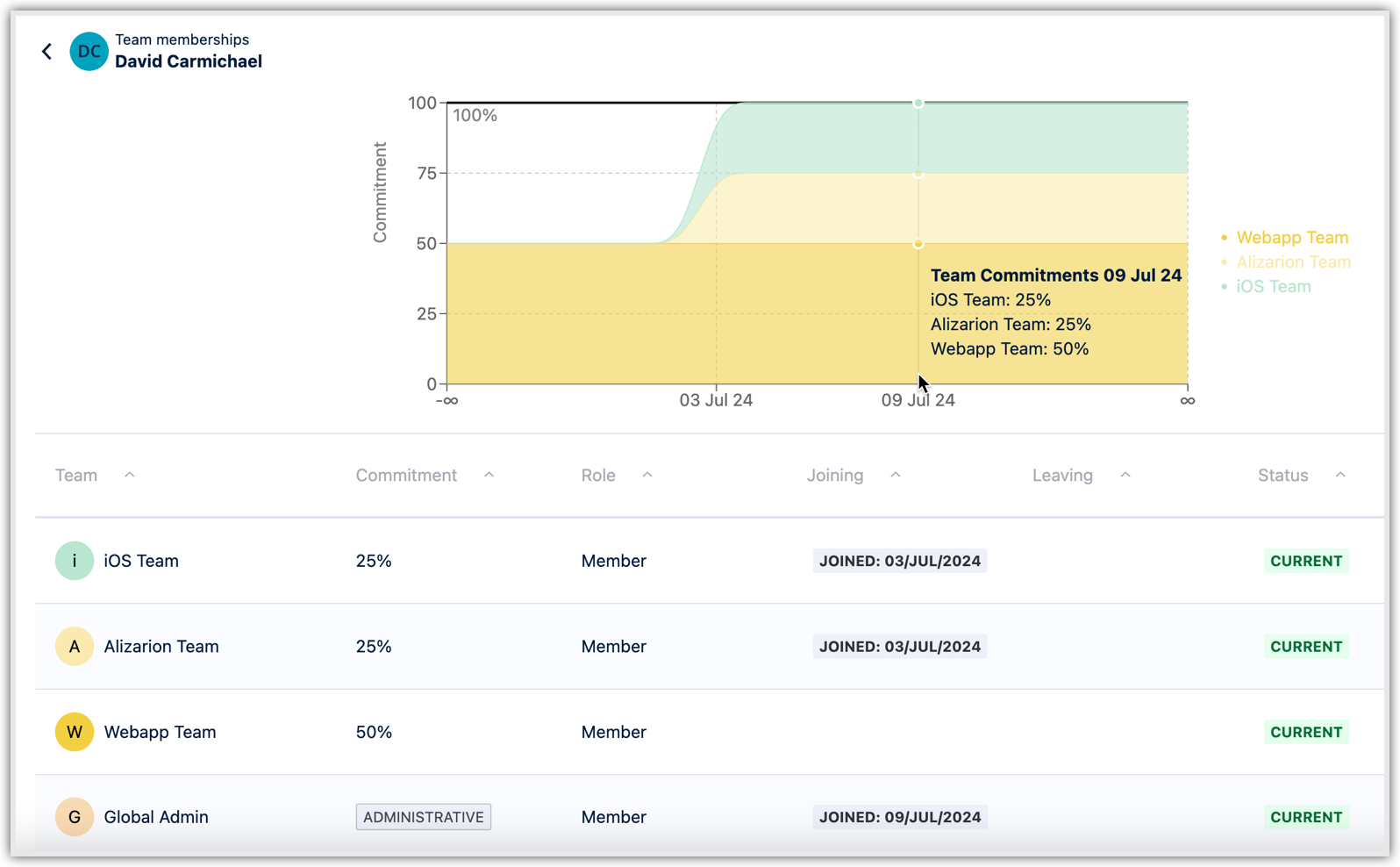Sort the table by Role
Screen dimensions: 1400x867
tap(598, 476)
